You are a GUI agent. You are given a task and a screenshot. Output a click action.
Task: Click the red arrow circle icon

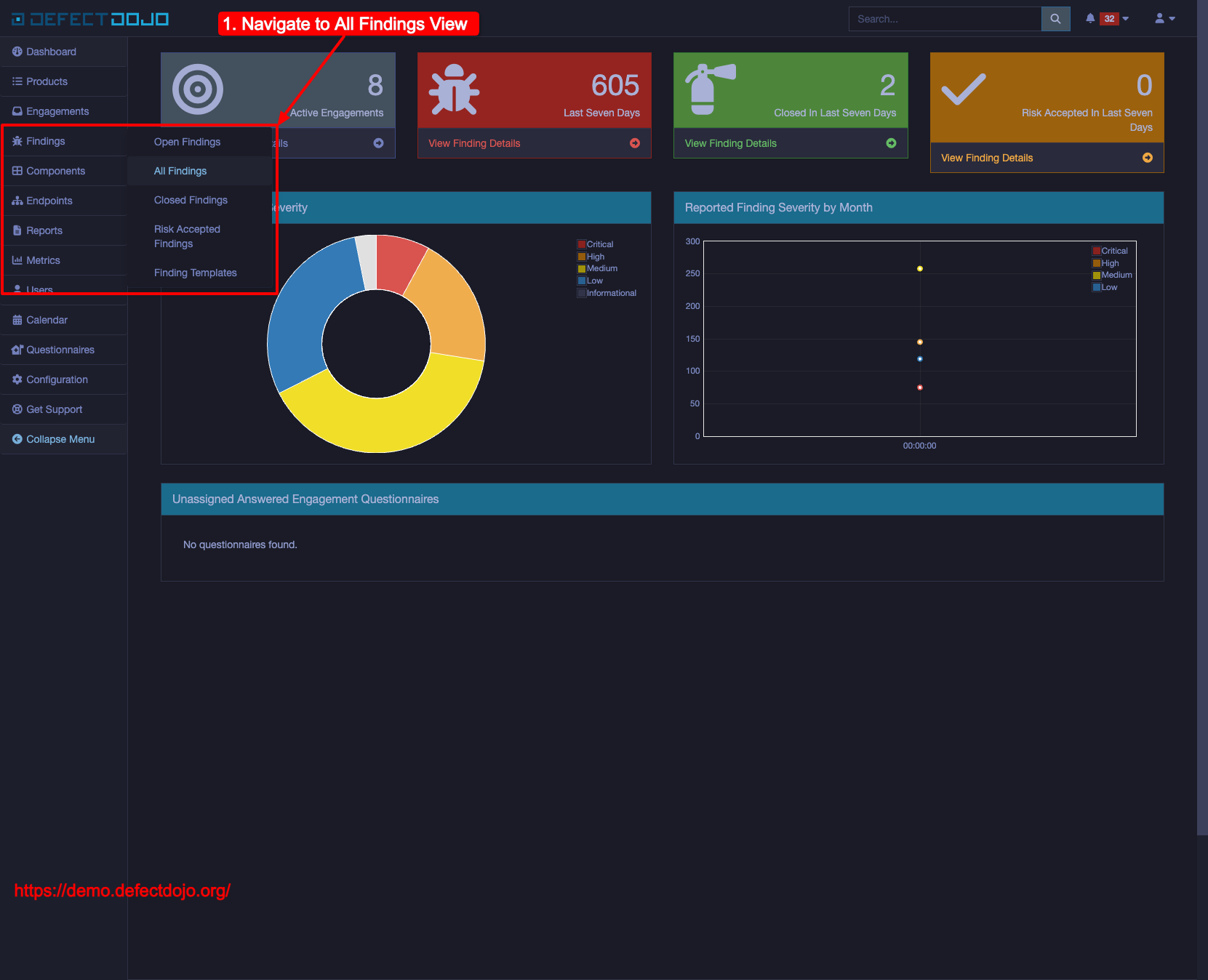pos(635,143)
